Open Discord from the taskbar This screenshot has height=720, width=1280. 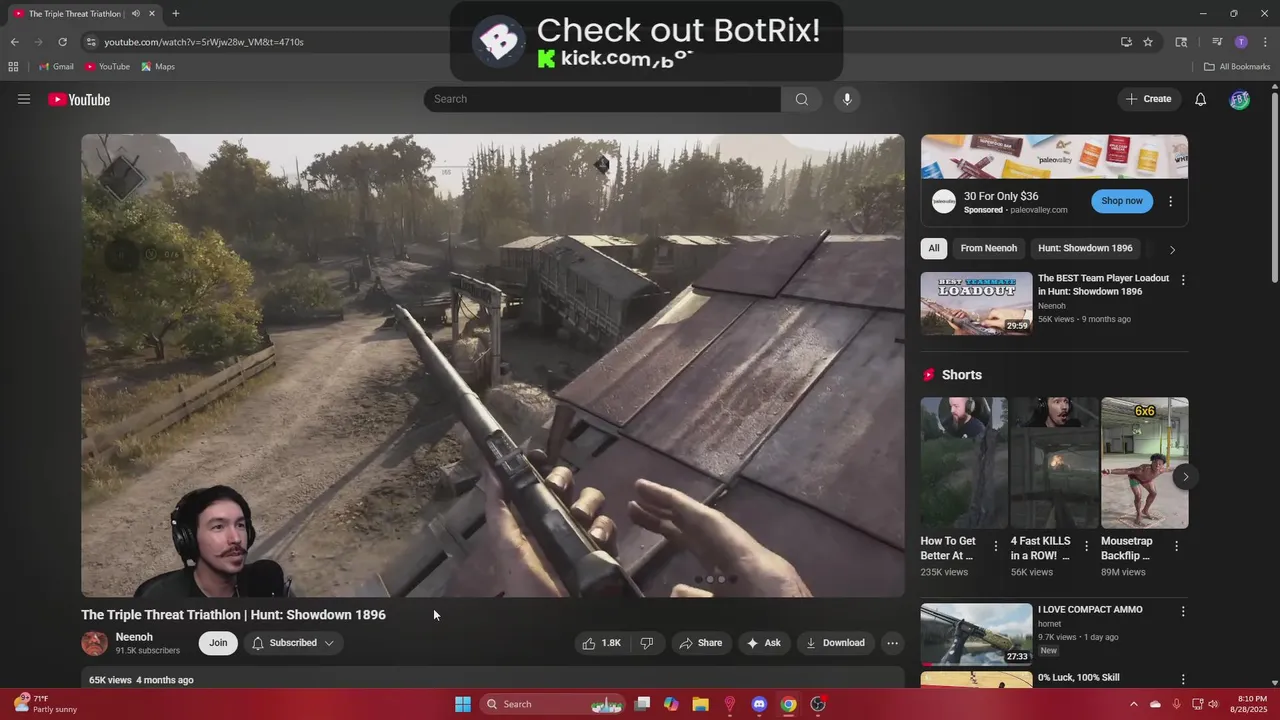(759, 704)
